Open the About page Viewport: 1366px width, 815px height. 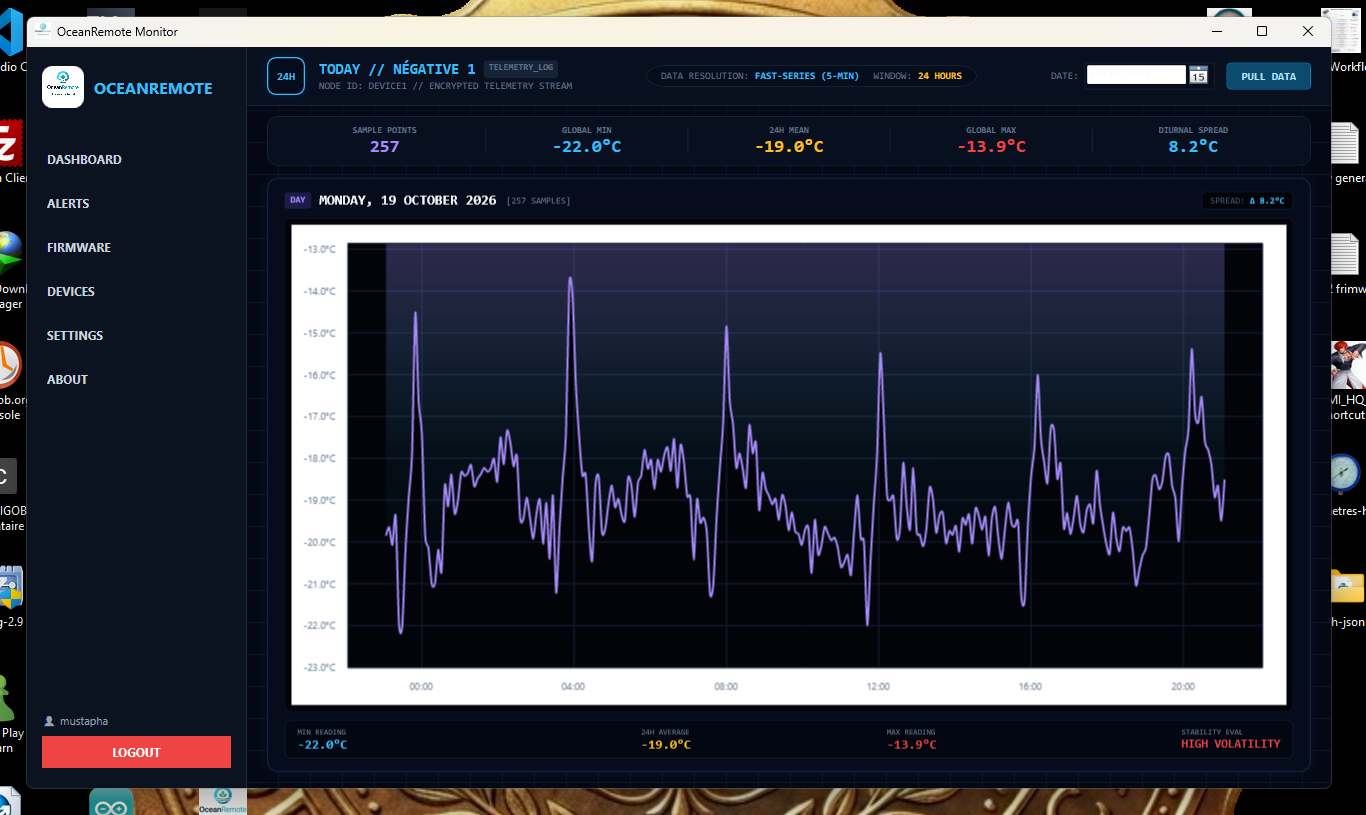tap(67, 379)
